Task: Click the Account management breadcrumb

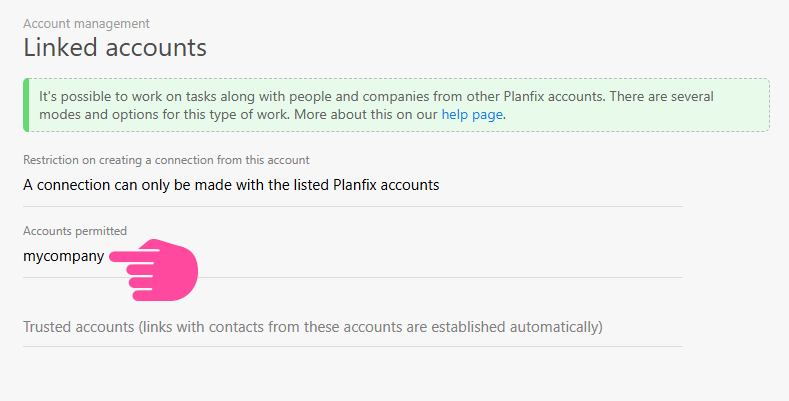Action: [86, 22]
